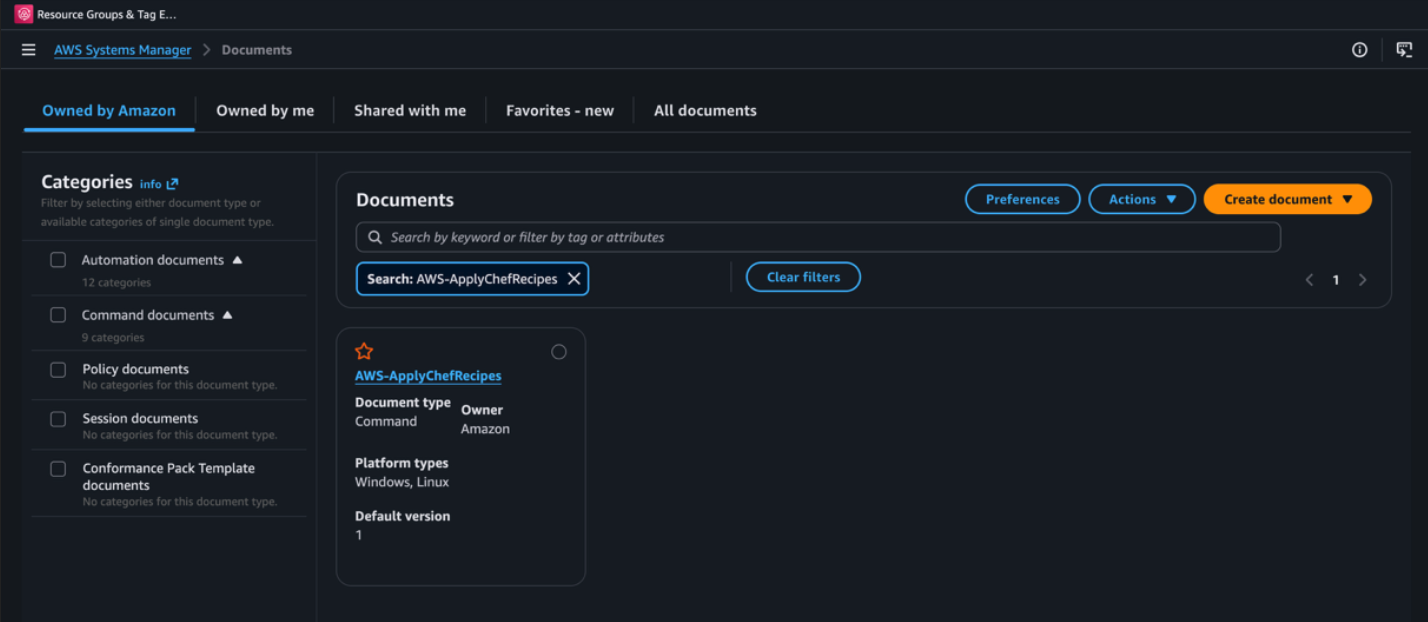Switch to All documents tab
The width and height of the screenshot is (1428, 622).
tap(705, 111)
